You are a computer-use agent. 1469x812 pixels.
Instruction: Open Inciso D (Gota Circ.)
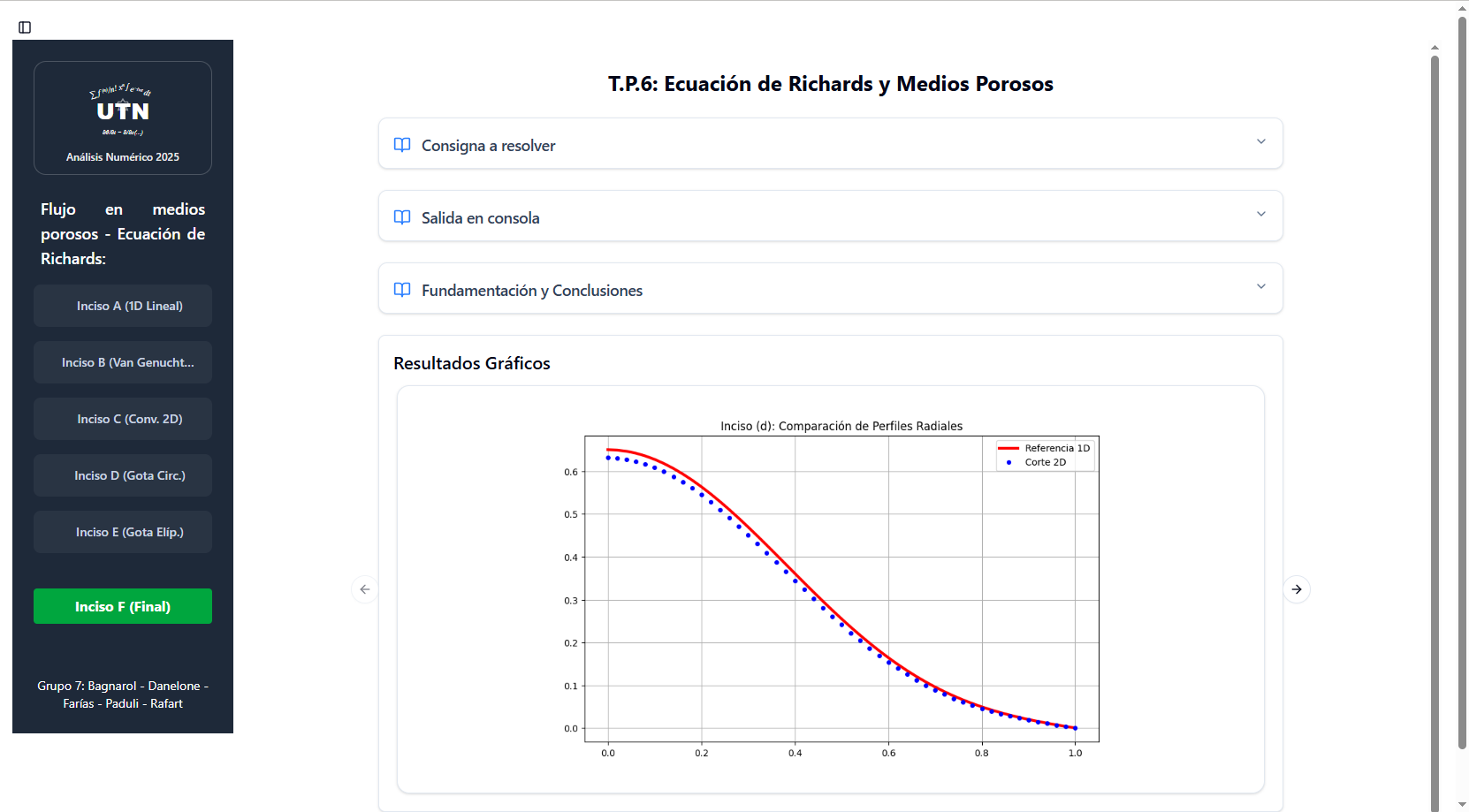123,475
